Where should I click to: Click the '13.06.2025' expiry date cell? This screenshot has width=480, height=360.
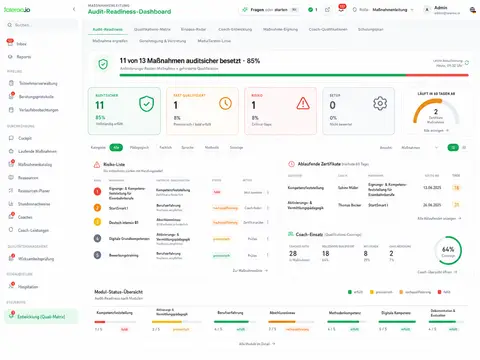432,188
